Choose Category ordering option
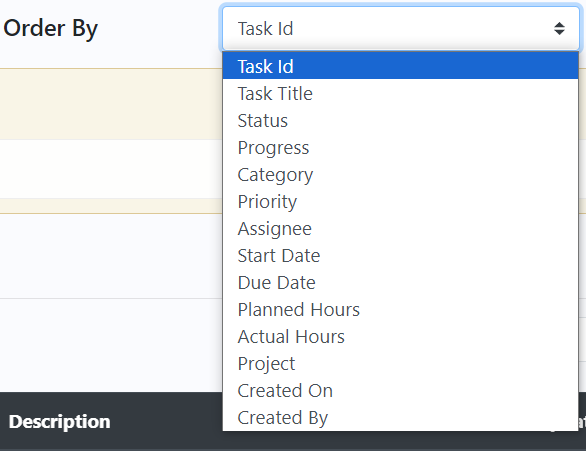The height and width of the screenshot is (451, 586). tap(400, 174)
